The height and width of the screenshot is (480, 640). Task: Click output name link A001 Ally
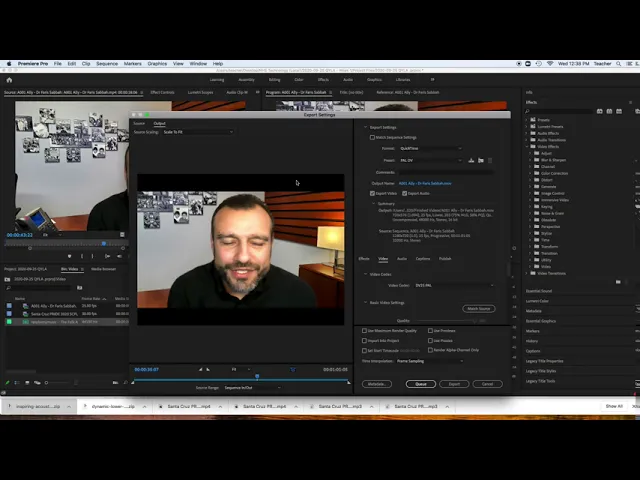(x=425, y=183)
